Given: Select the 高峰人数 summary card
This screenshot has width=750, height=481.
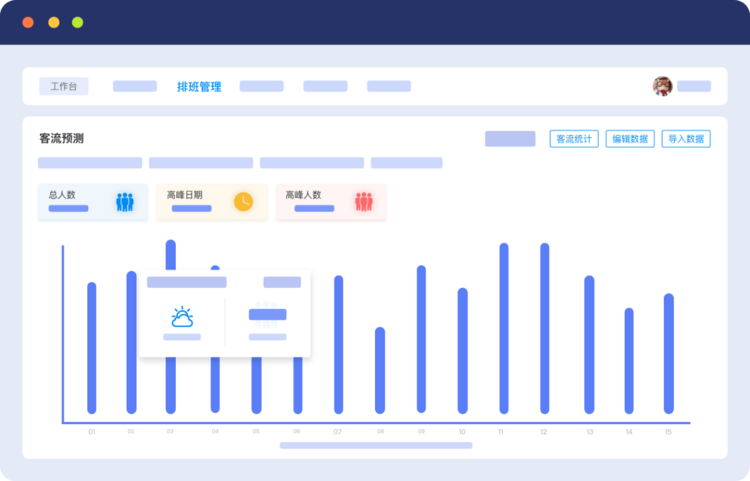Looking at the screenshot, I should click(x=331, y=202).
